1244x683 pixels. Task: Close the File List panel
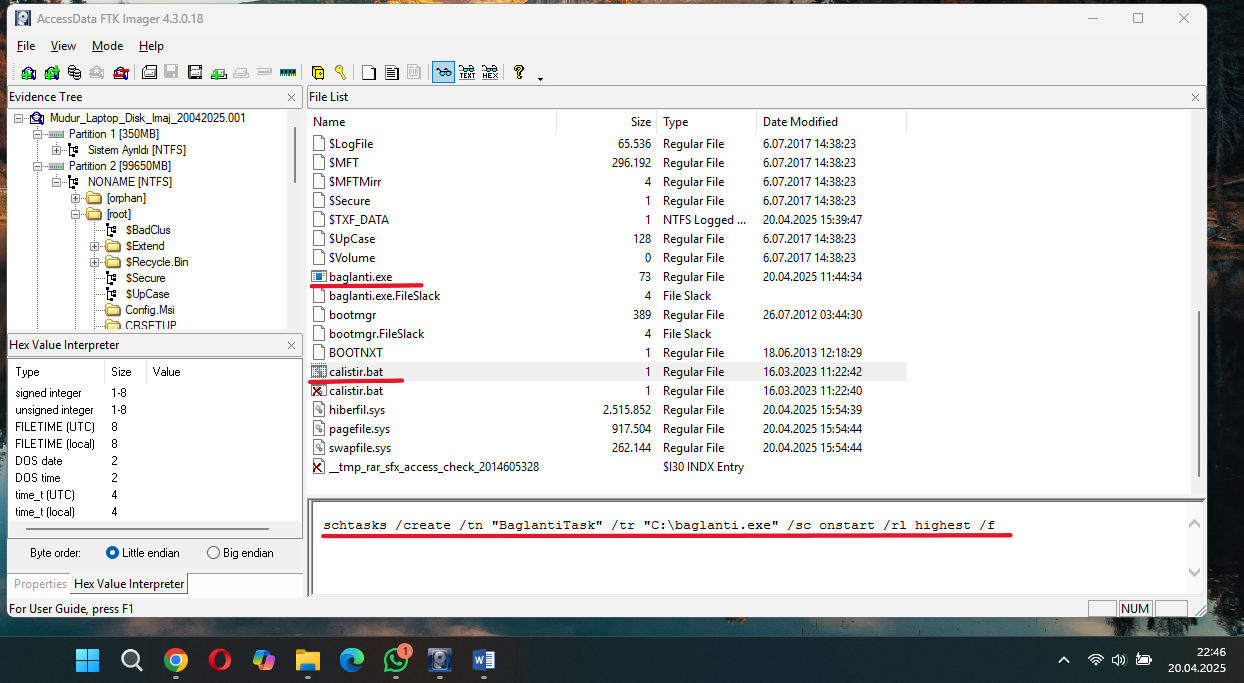coord(1195,97)
